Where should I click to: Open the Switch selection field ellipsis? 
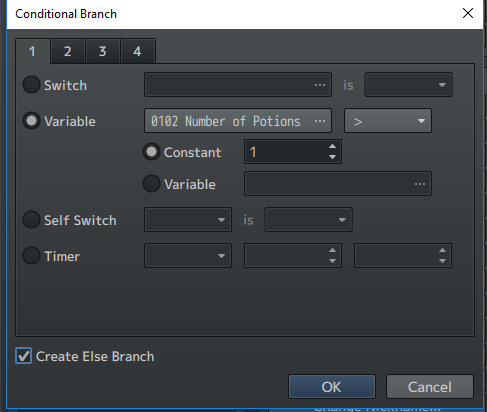[x=320, y=85]
